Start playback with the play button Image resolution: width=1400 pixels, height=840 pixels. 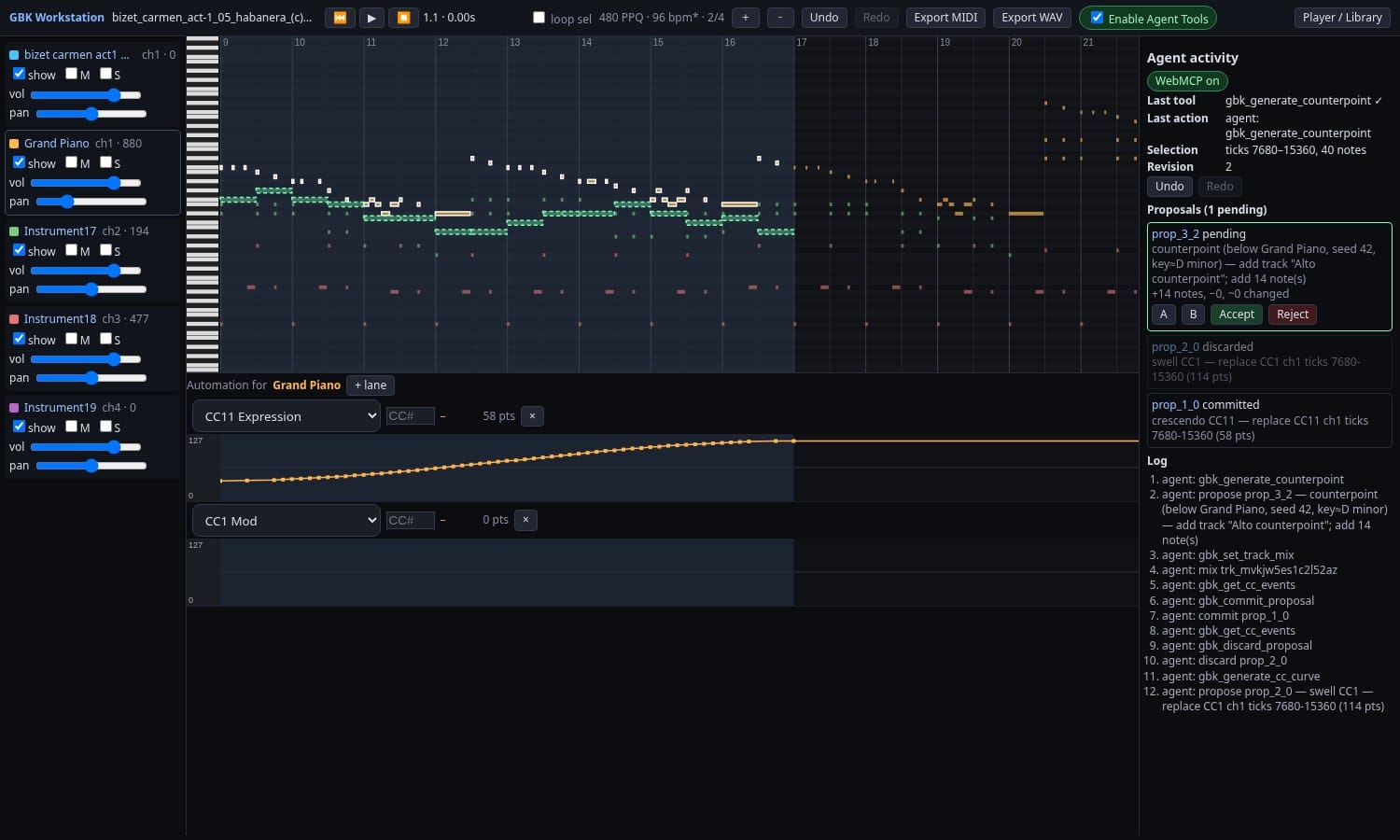click(x=371, y=18)
